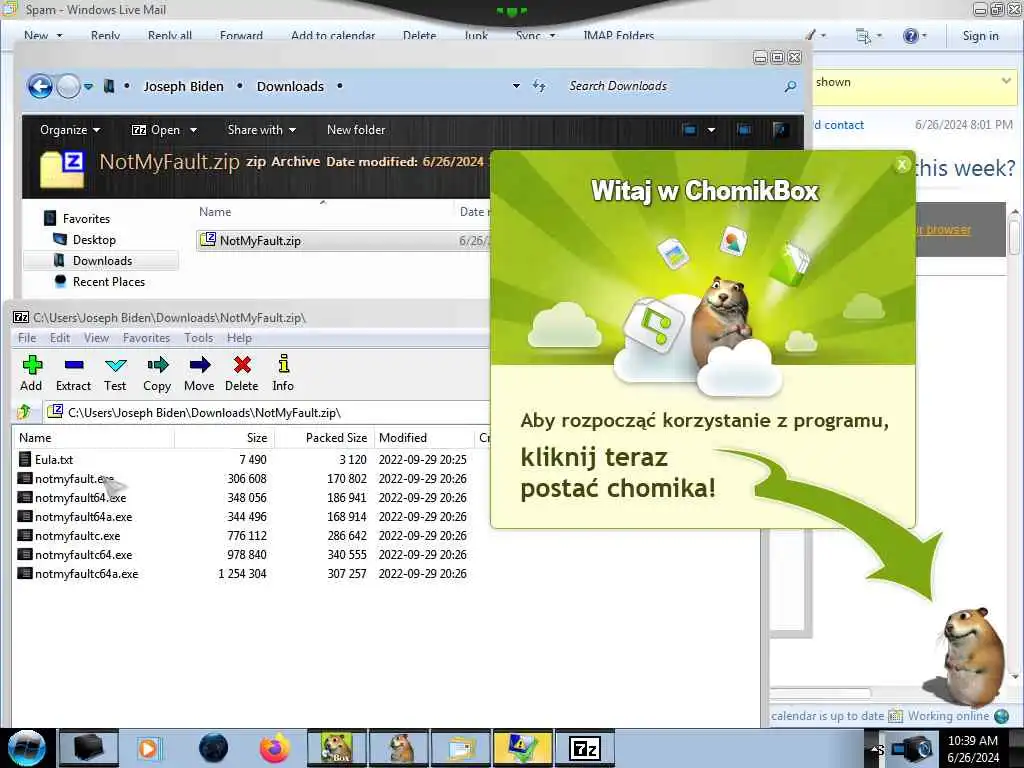This screenshot has width=1024, height=768.
Task: Open Firefox from the taskbar
Action: (275, 748)
